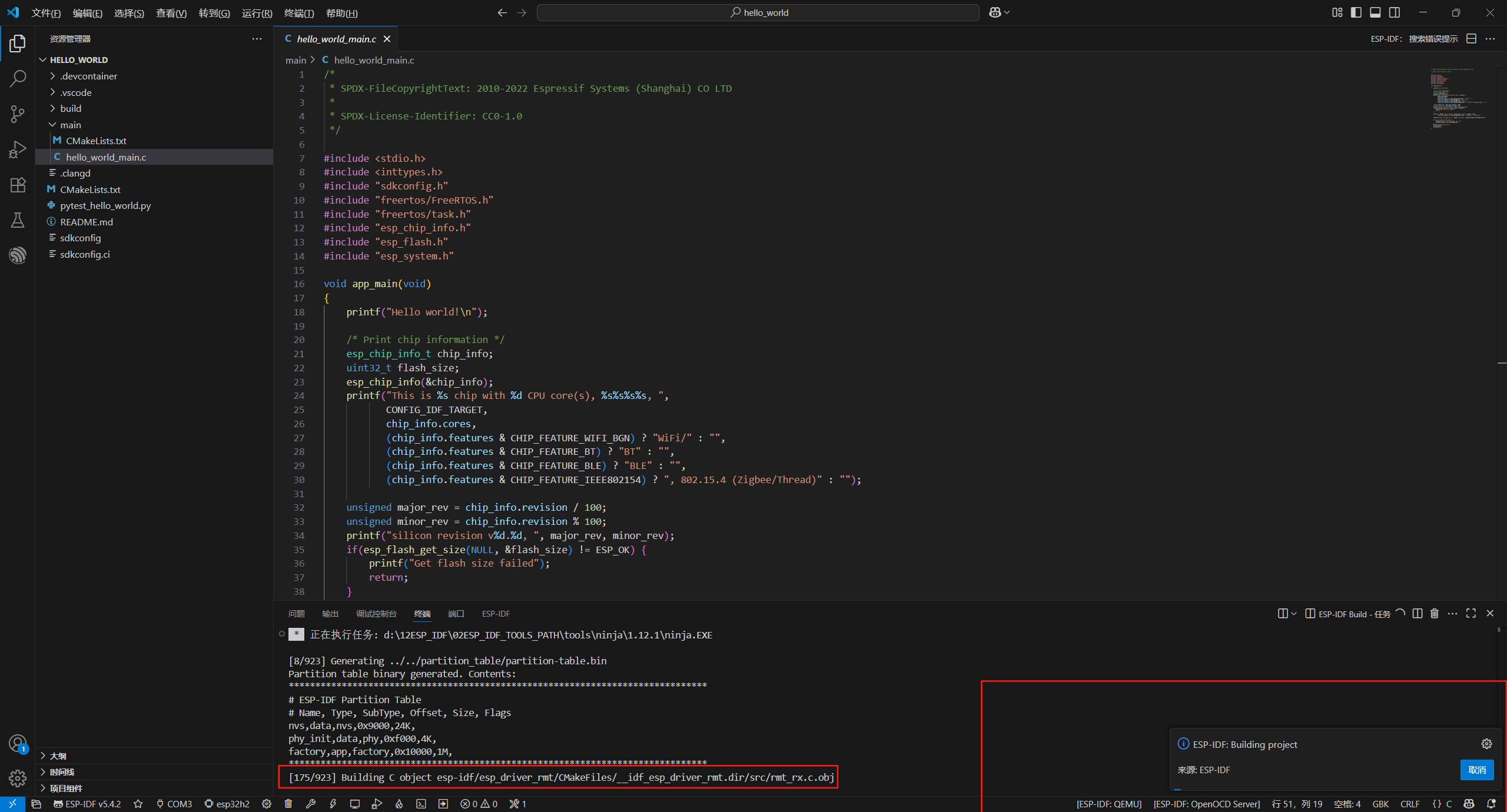The width and height of the screenshot is (1507, 812).
Task: Click the ESP-IDF build project wrench icon
Action: pos(311,804)
